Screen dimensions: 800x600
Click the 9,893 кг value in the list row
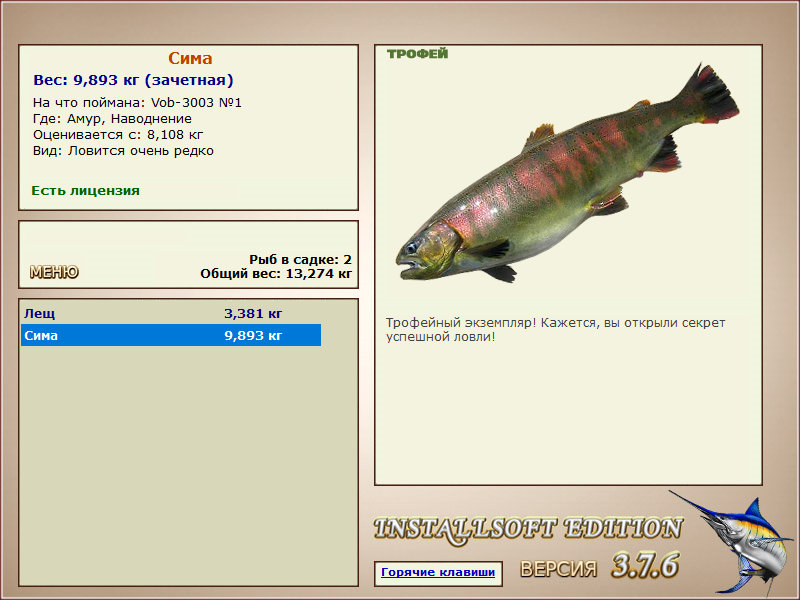pos(253,336)
